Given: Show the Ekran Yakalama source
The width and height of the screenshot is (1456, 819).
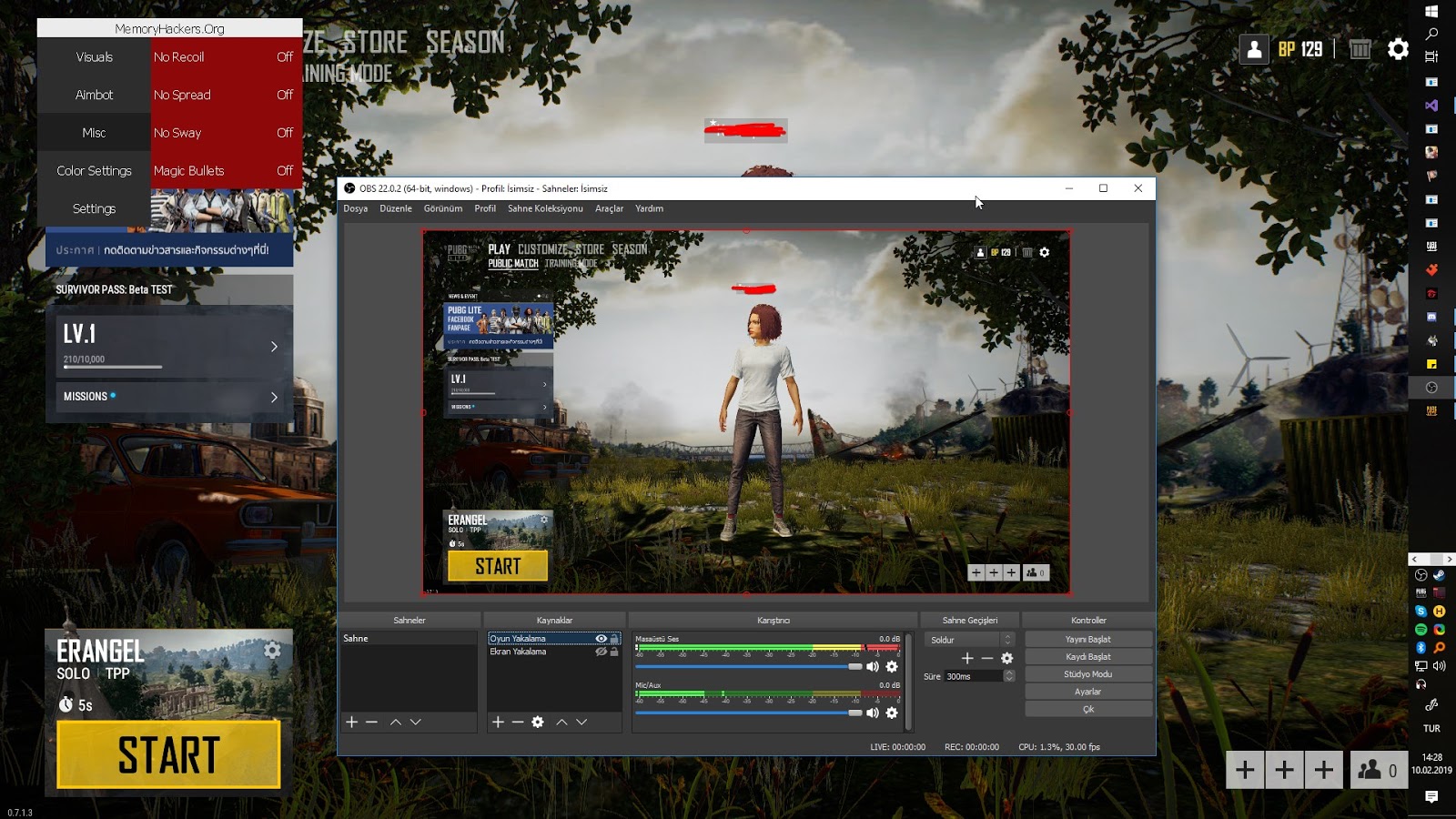Looking at the screenshot, I should point(601,652).
